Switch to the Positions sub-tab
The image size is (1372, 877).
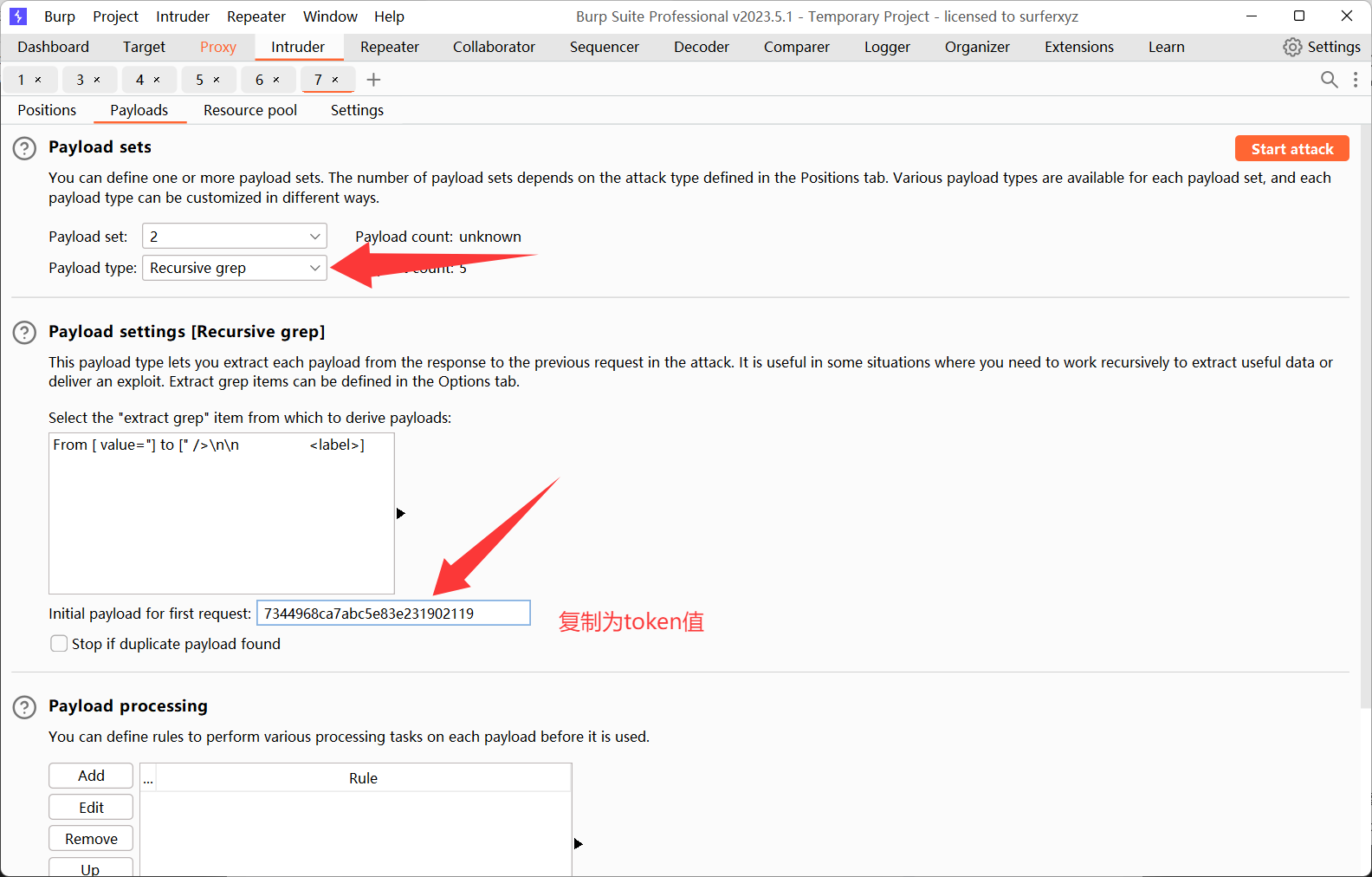click(x=47, y=110)
